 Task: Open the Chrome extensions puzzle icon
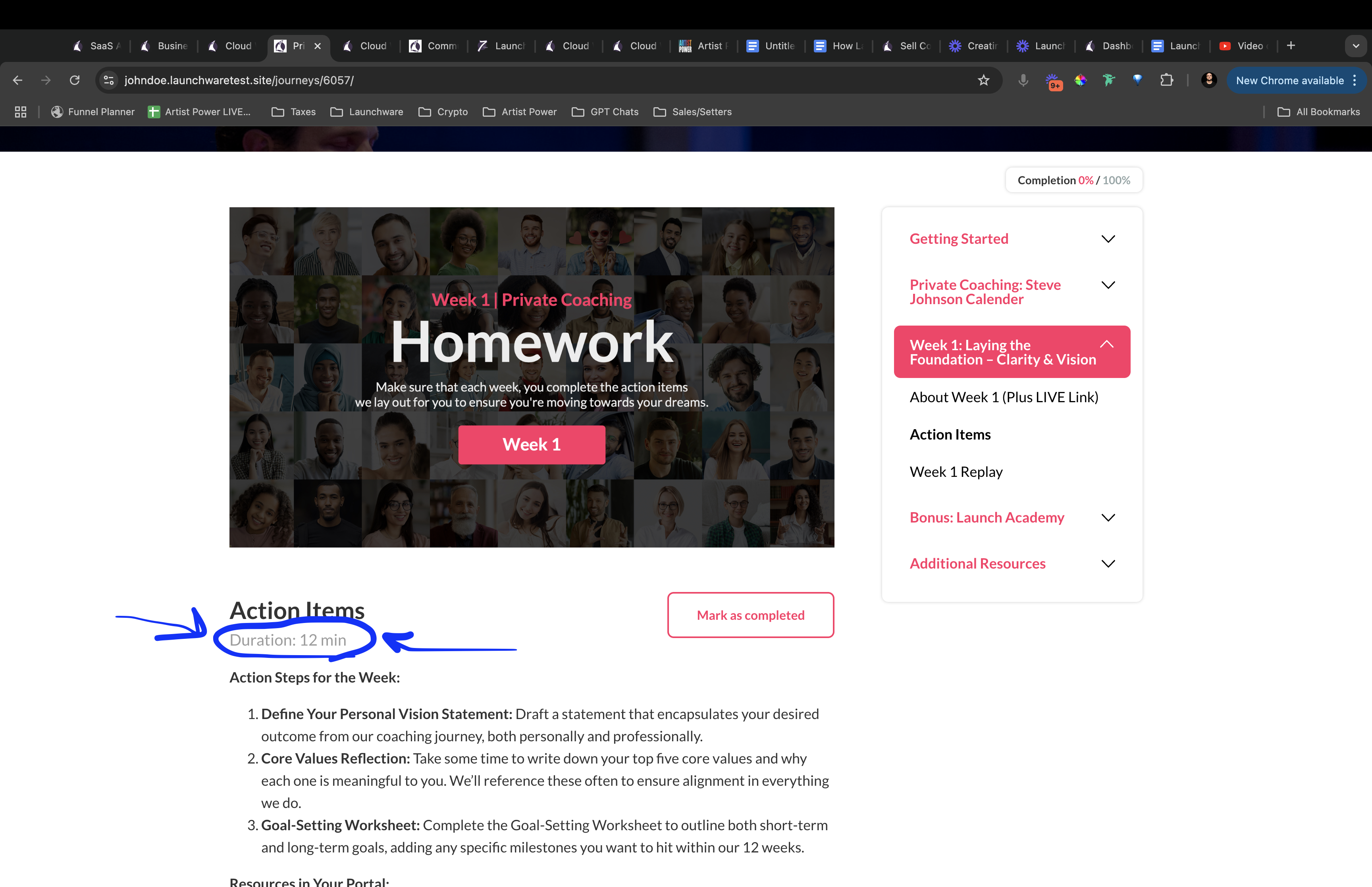[x=1166, y=80]
